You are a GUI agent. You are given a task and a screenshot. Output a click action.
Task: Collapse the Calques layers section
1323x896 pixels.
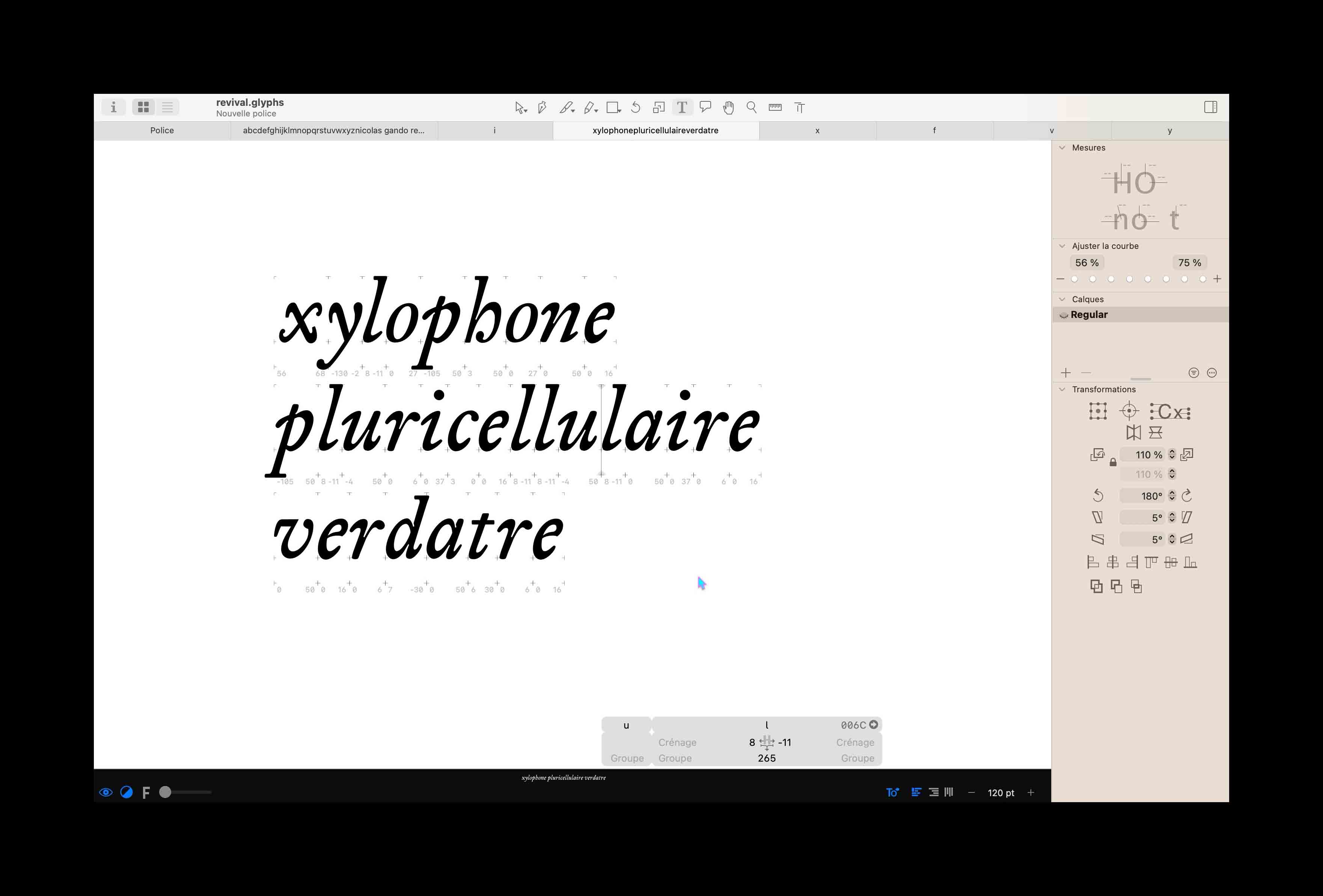pyautogui.click(x=1062, y=300)
